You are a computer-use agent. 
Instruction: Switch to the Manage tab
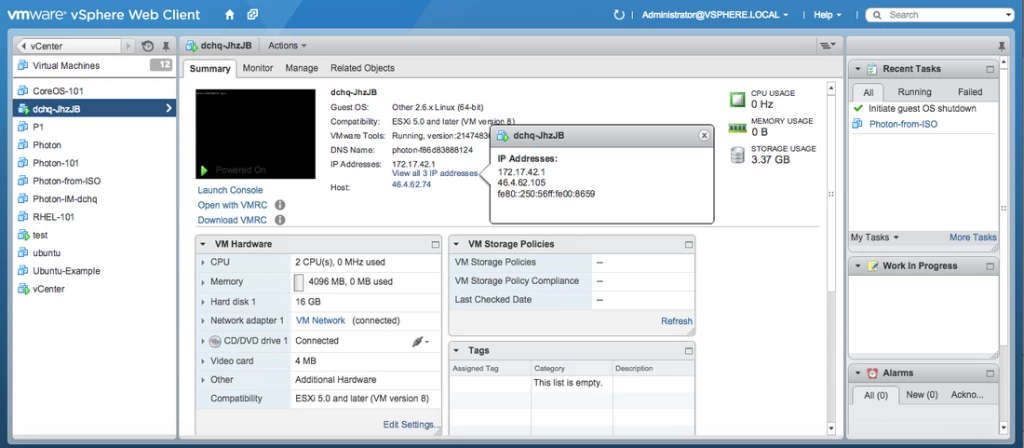point(302,68)
